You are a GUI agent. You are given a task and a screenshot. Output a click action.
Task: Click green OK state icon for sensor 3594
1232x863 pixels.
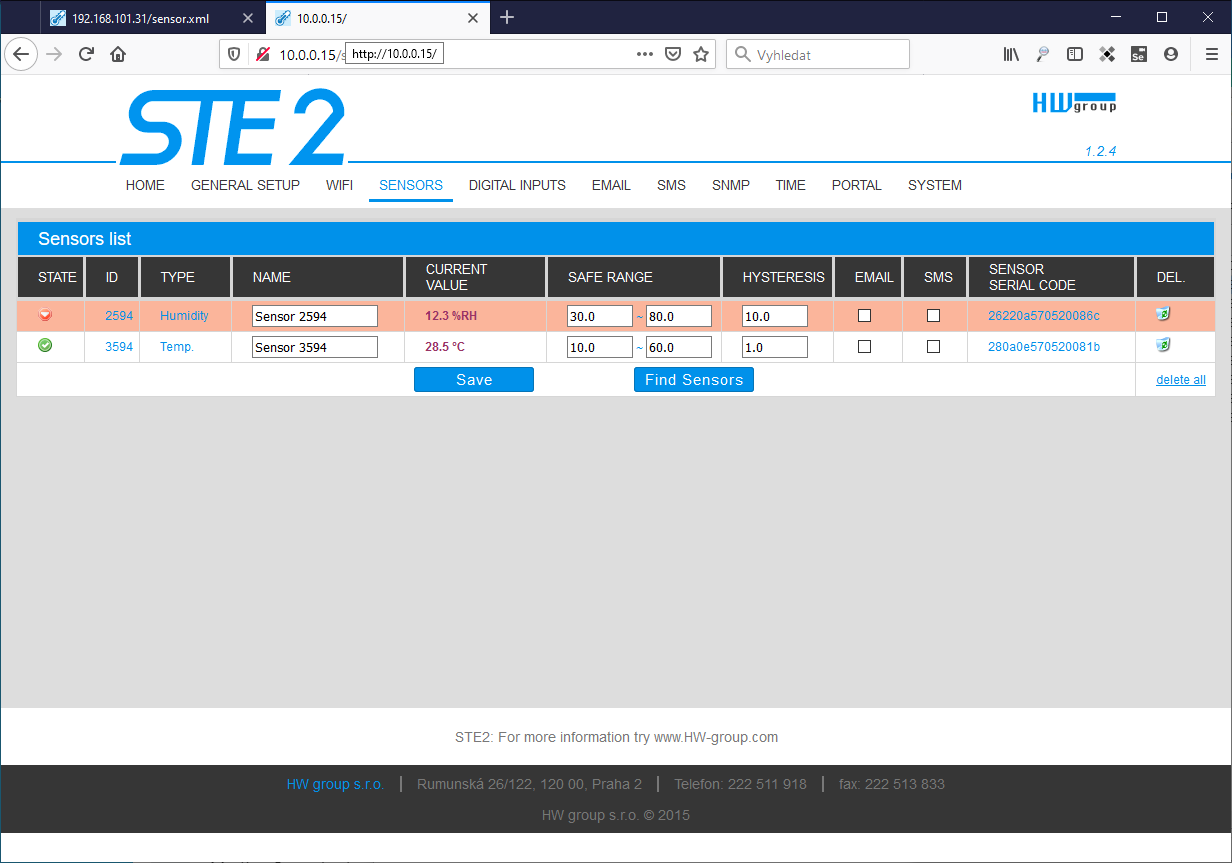coord(45,346)
